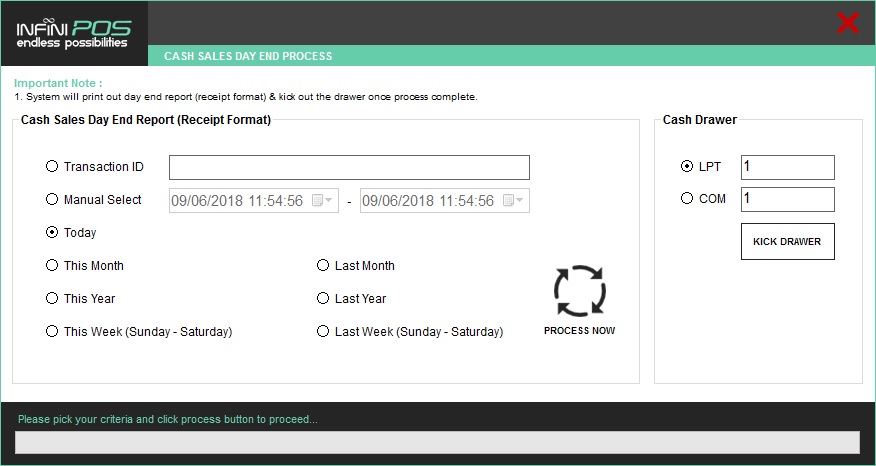Pick This Week (Sunday - Saturday)
The image size is (876, 466).
pos(52,331)
